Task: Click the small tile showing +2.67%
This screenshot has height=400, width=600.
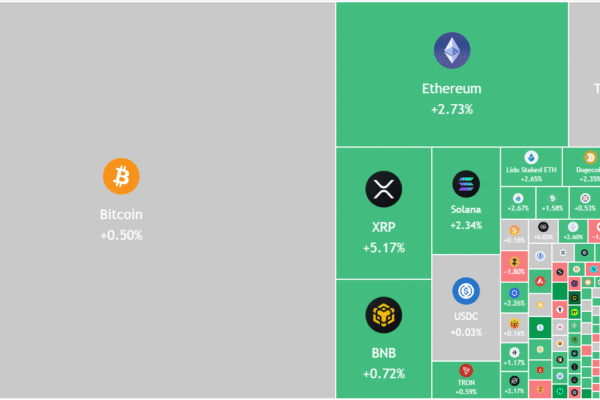Action: pyautogui.click(x=517, y=203)
